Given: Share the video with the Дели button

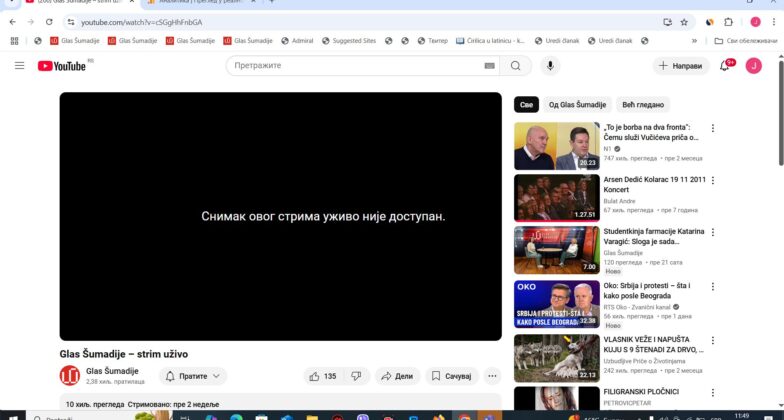Looking at the screenshot, I should point(397,376).
